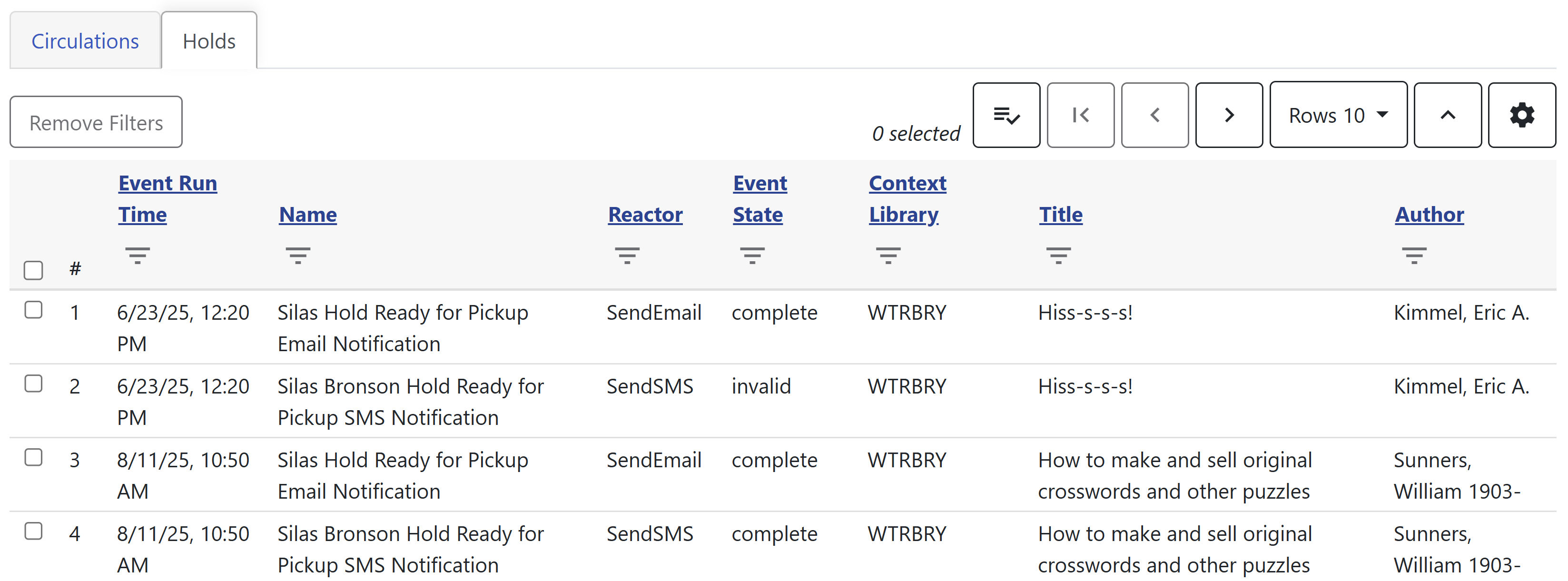Go to previous results page

(x=1154, y=115)
